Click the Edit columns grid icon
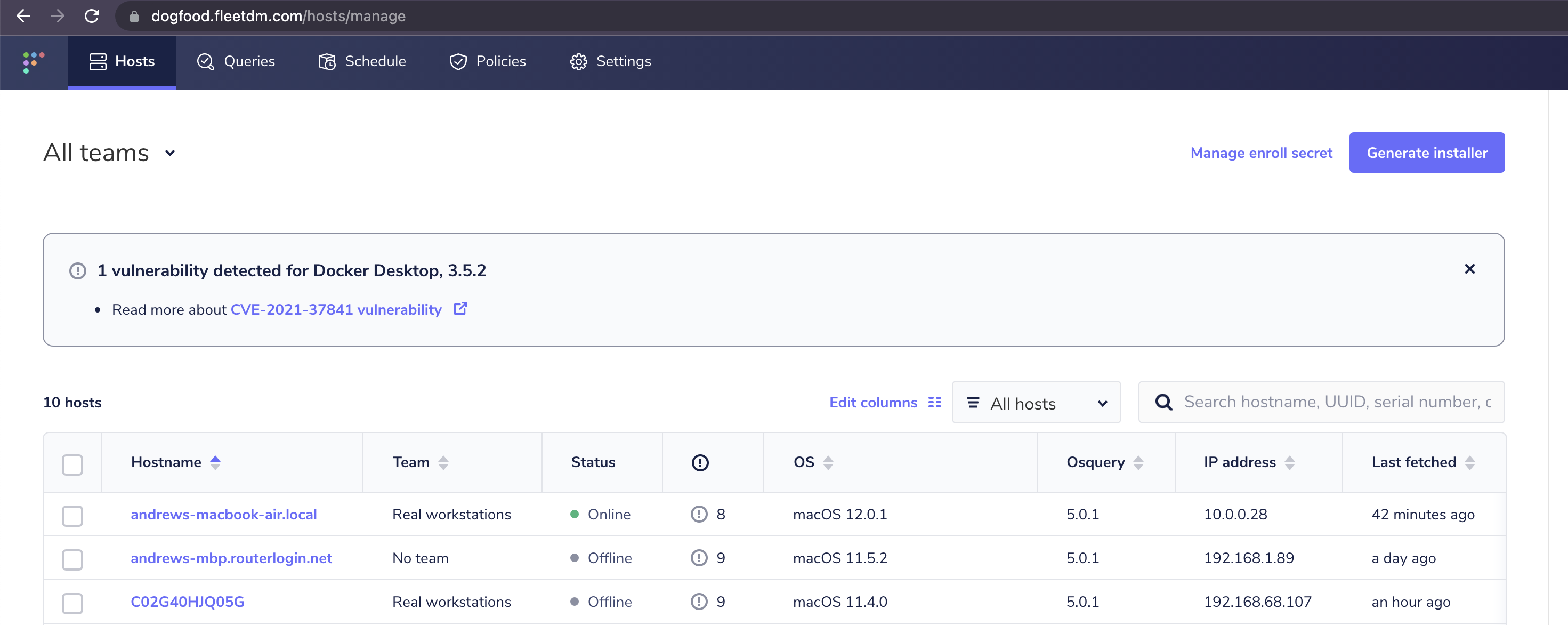This screenshot has height=625, width=1568. (935, 402)
